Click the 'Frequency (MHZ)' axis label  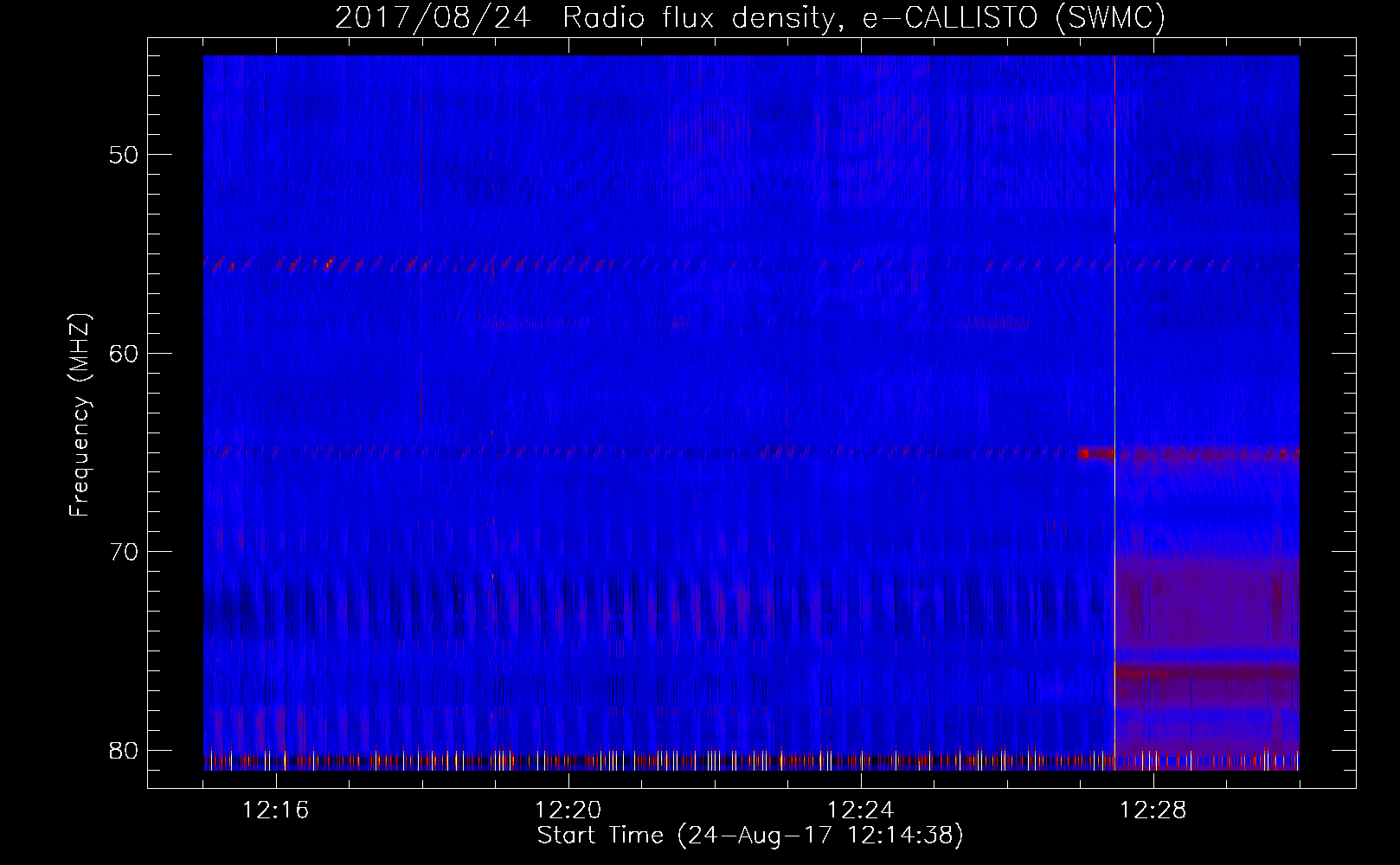[x=80, y=415]
